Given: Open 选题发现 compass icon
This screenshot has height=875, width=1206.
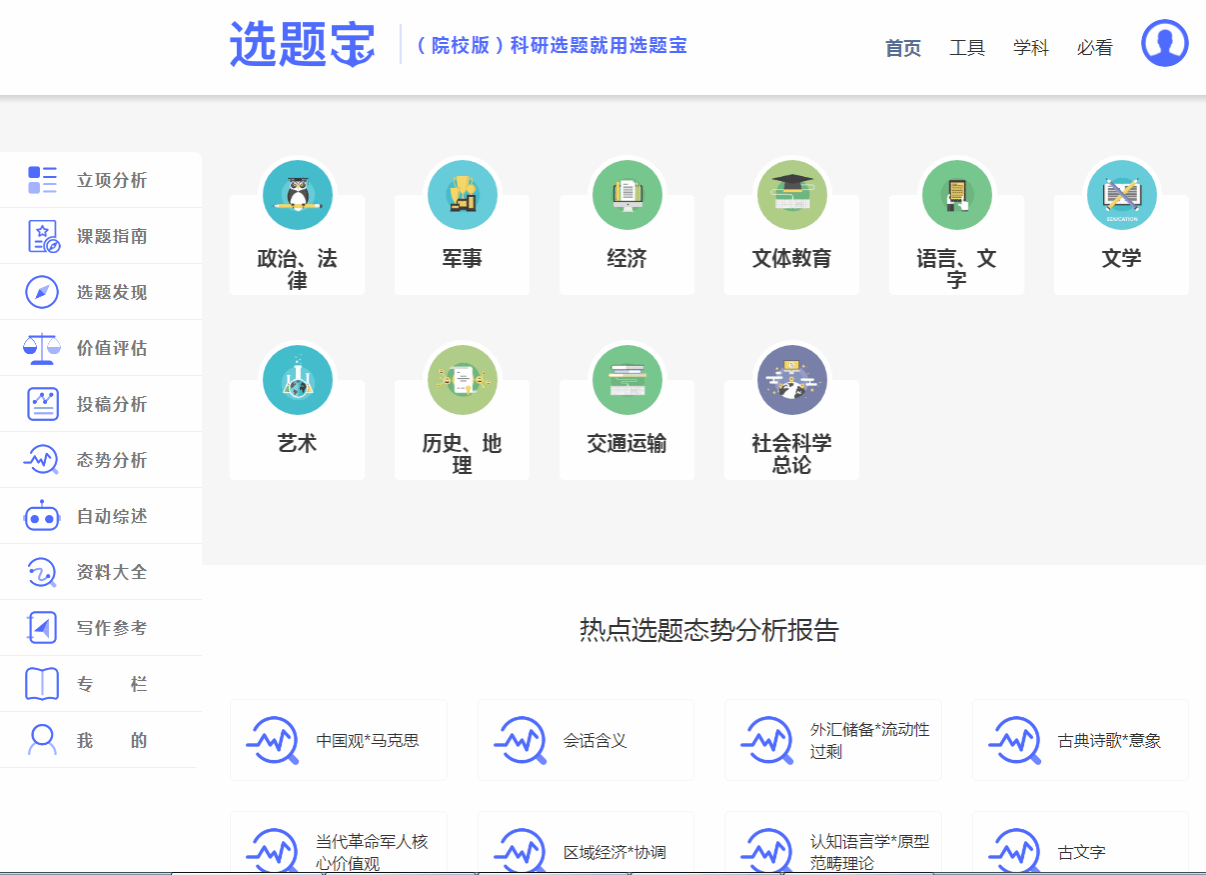Looking at the screenshot, I should (42, 292).
